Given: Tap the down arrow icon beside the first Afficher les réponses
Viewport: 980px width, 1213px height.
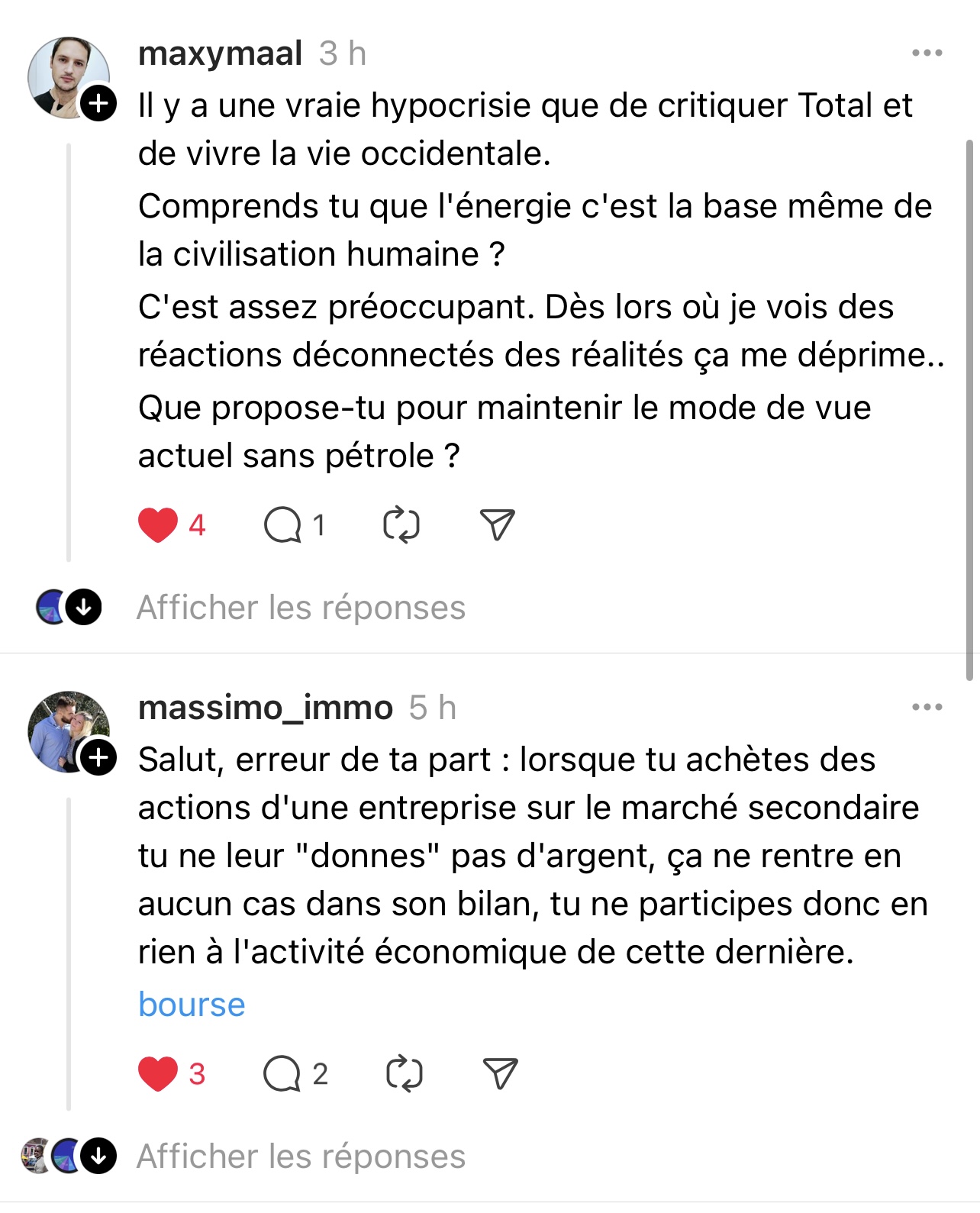Looking at the screenshot, I should tap(84, 608).
